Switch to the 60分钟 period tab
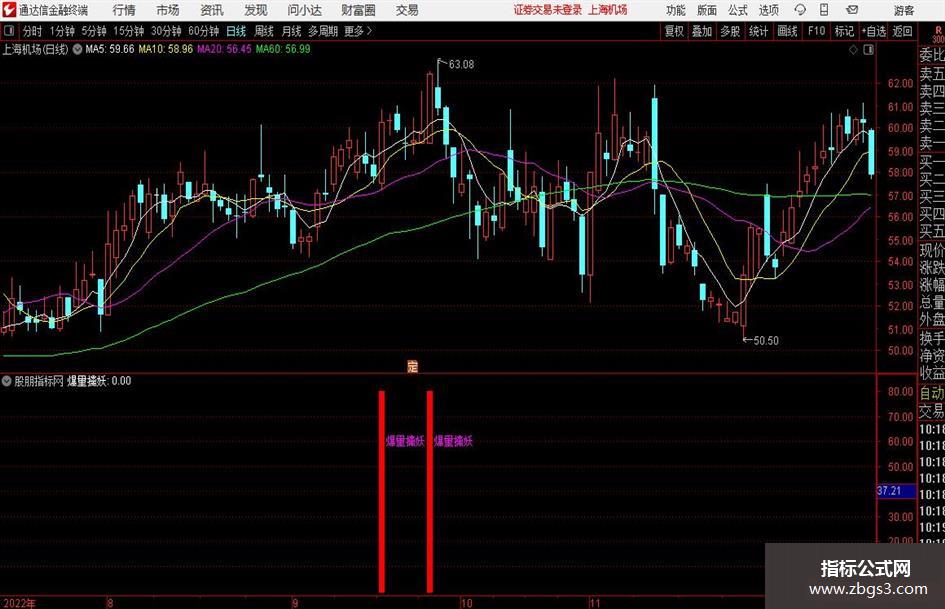 coord(203,31)
